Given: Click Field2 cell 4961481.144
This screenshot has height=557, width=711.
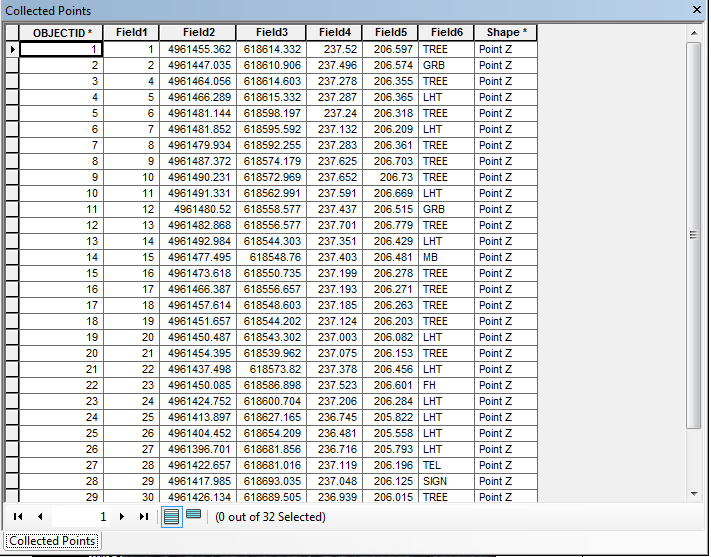Looking at the screenshot, I should click(x=198, y=113).
